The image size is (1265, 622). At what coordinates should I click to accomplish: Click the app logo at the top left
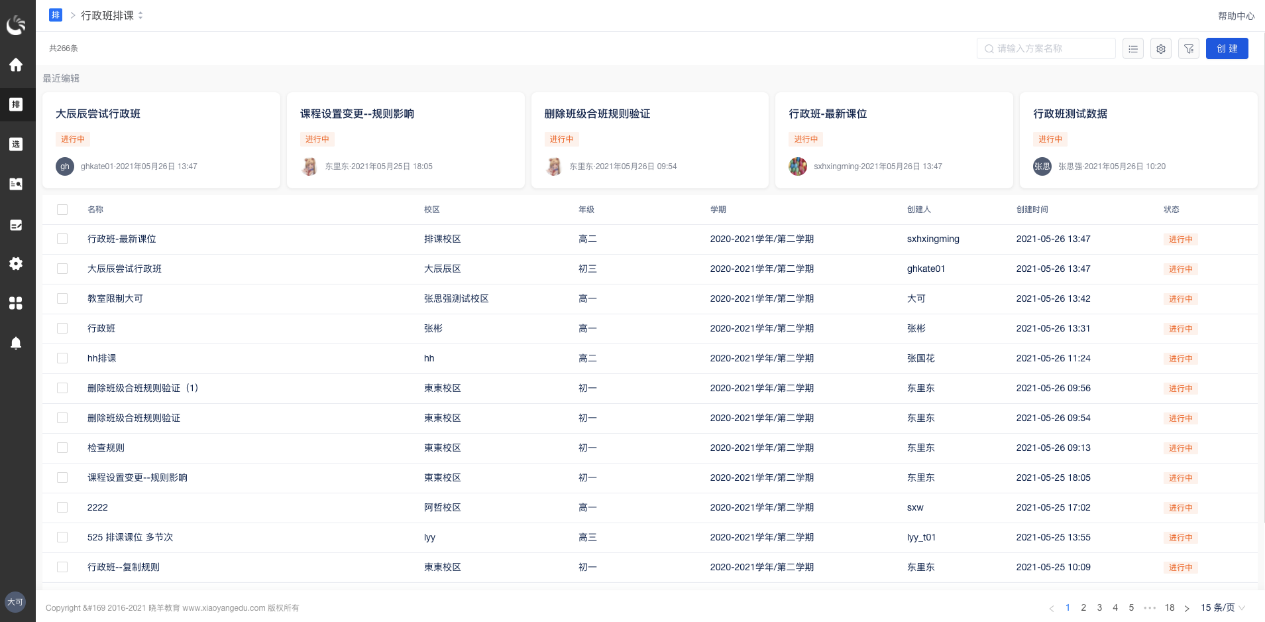coord(16,24)
